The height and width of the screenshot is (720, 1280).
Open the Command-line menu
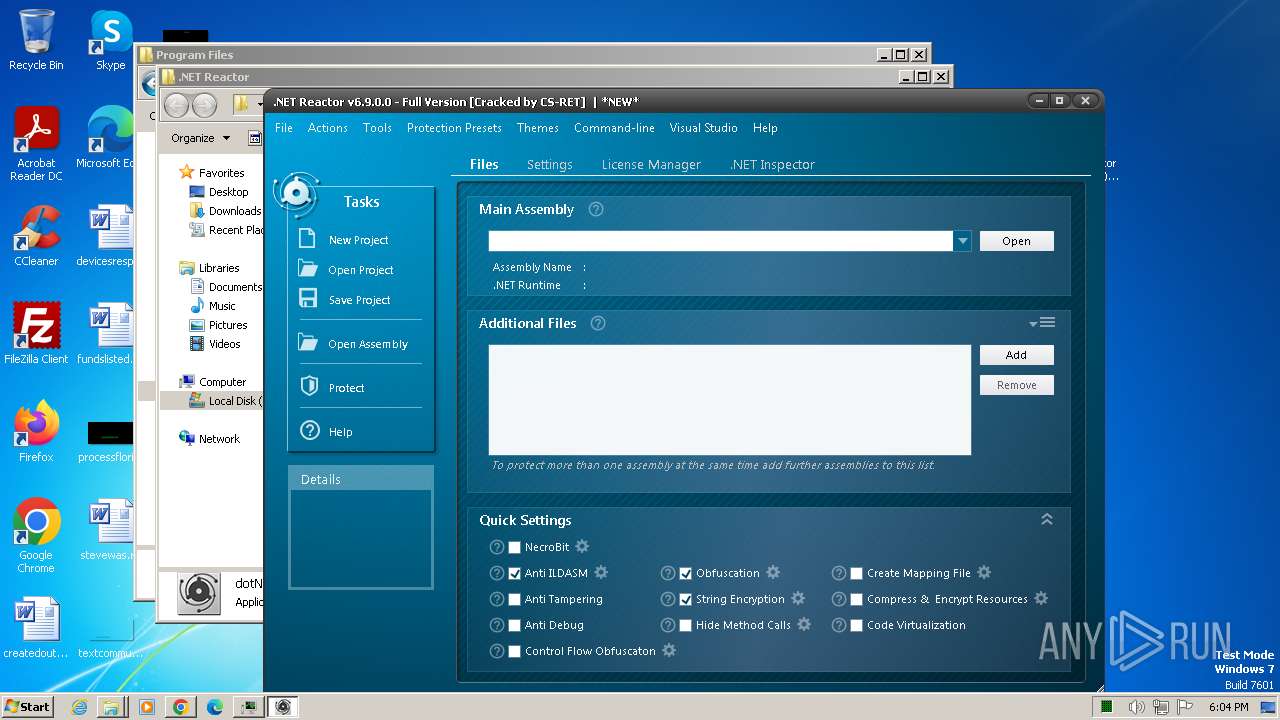[x=614, y=128]
